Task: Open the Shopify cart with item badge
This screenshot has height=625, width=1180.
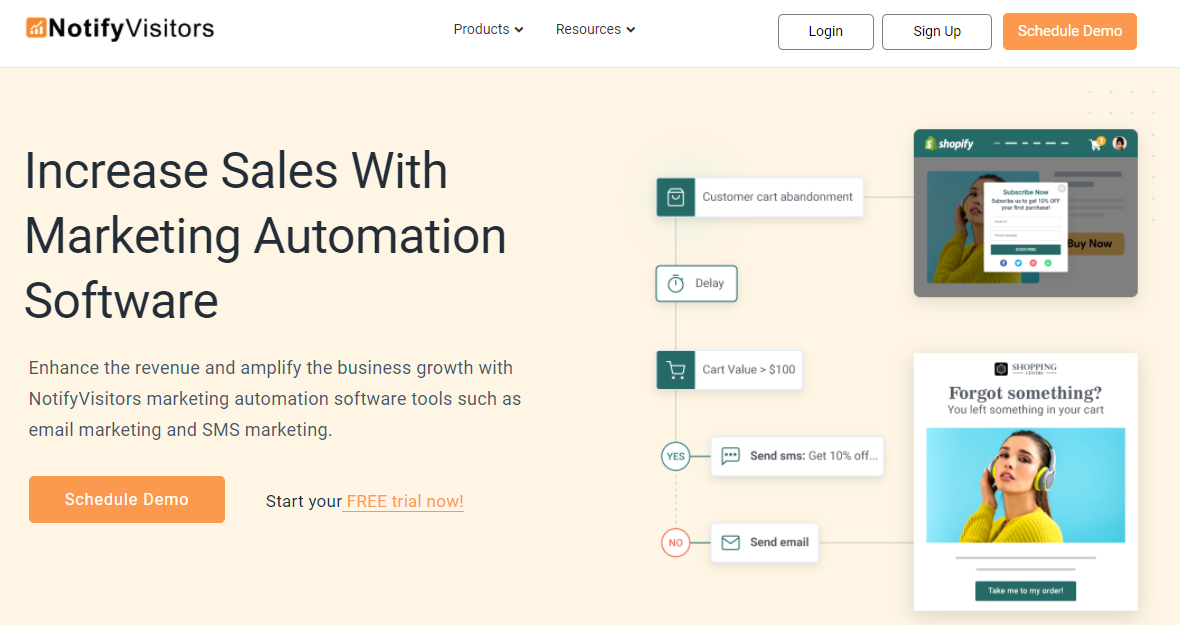Action: tap(1095, 144)
